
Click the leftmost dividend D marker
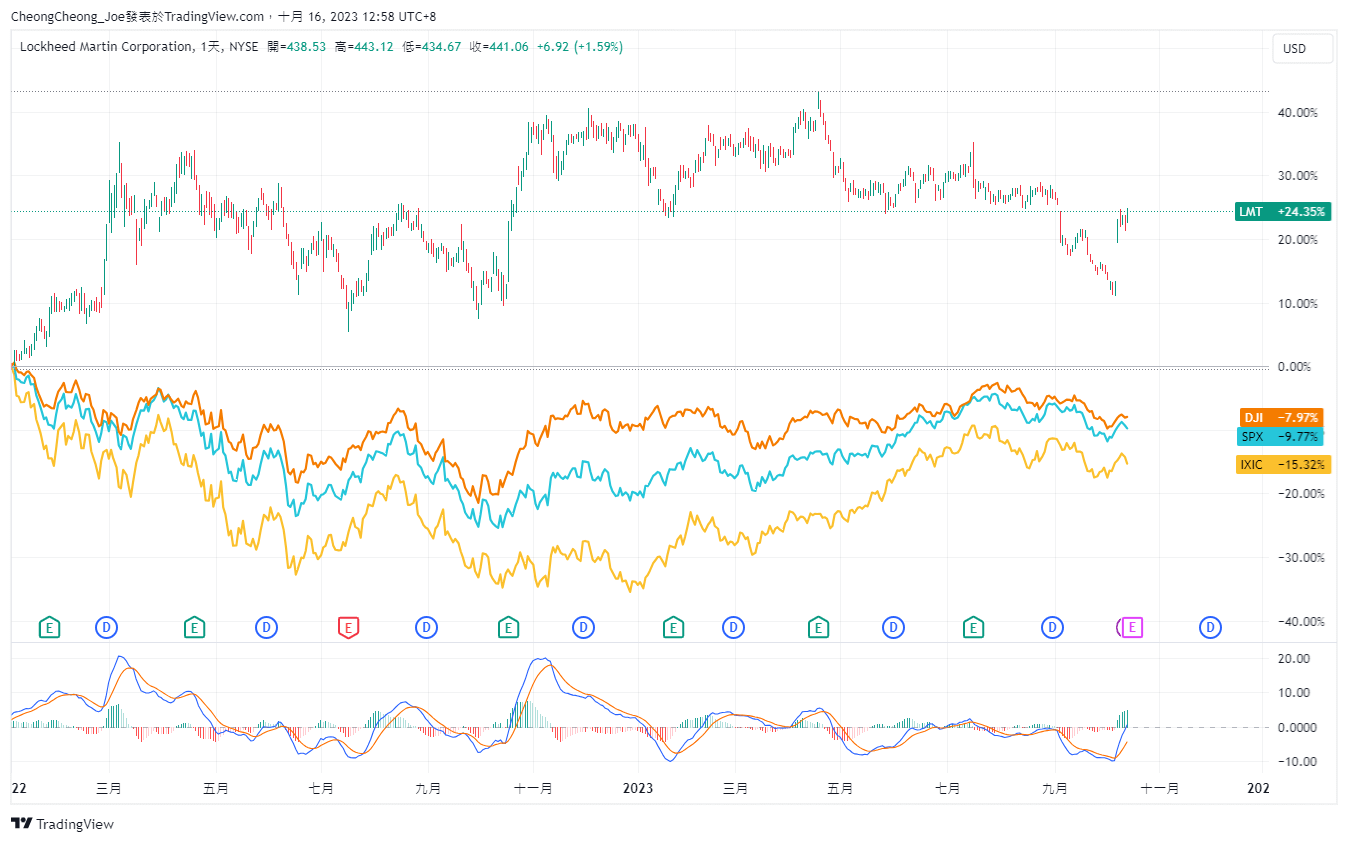[106, 627]
